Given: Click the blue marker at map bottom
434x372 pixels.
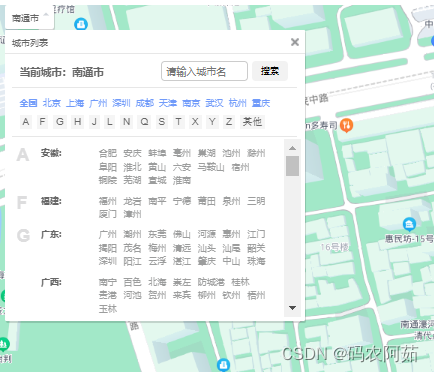Looking at the screenshot, I should point(223,365).
